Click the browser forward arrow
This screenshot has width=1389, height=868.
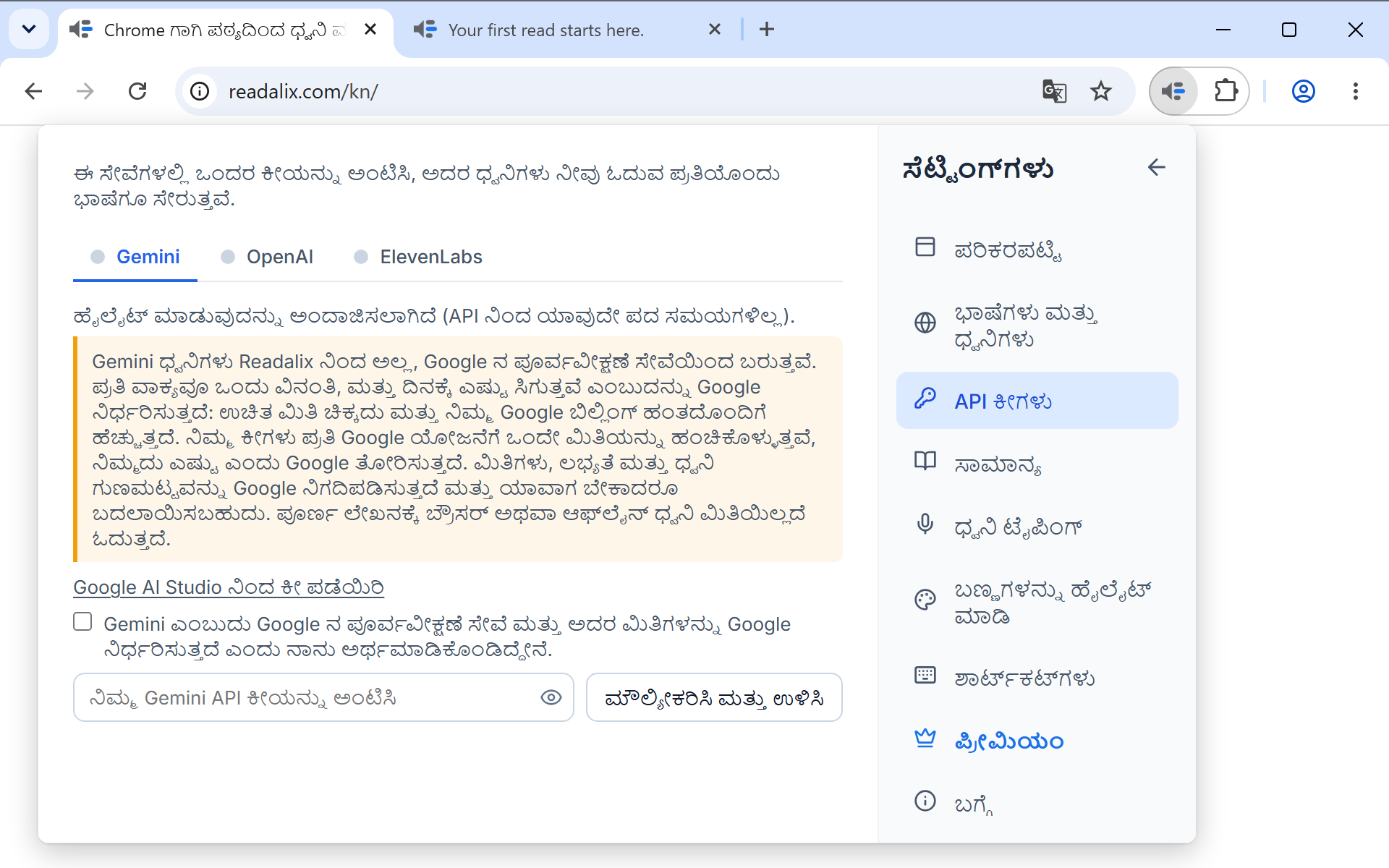(x=85, y=91)
